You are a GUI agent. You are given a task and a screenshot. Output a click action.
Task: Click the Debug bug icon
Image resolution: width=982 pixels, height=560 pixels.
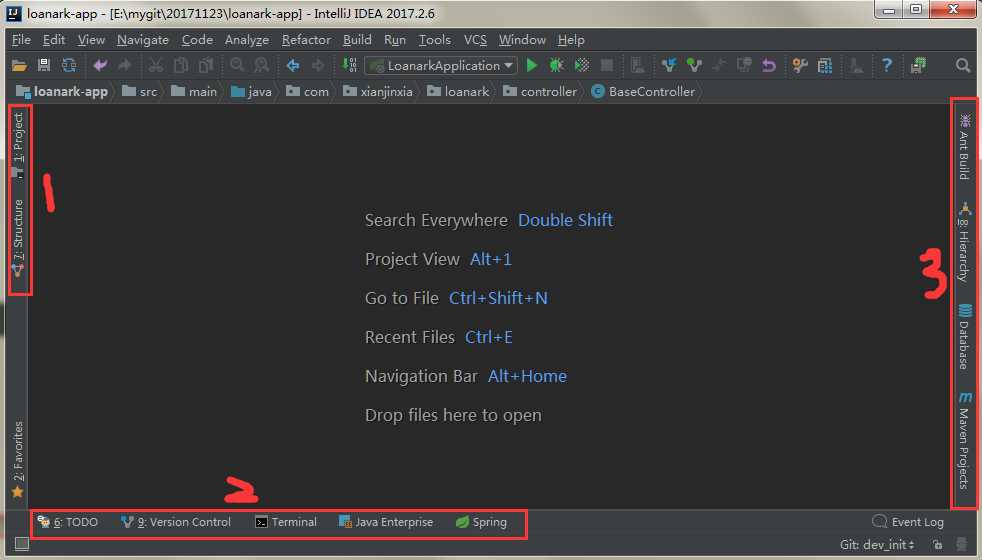pos(556,65)
